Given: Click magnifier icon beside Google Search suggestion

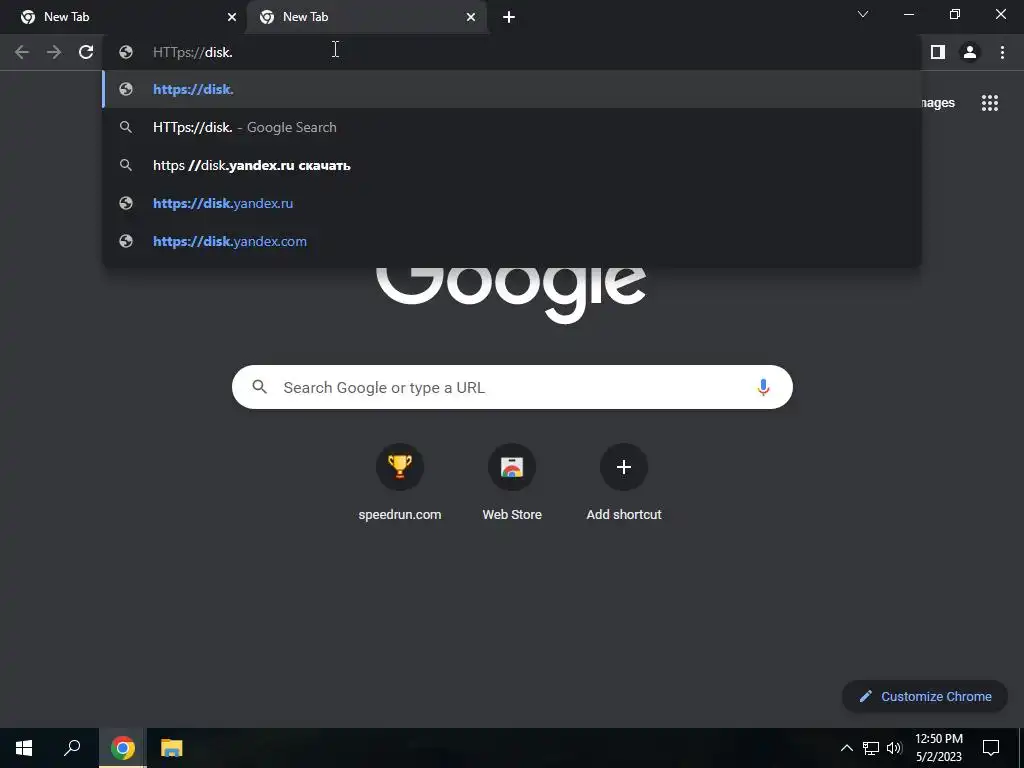Looking at the screenshot, I should coord(126,127).
